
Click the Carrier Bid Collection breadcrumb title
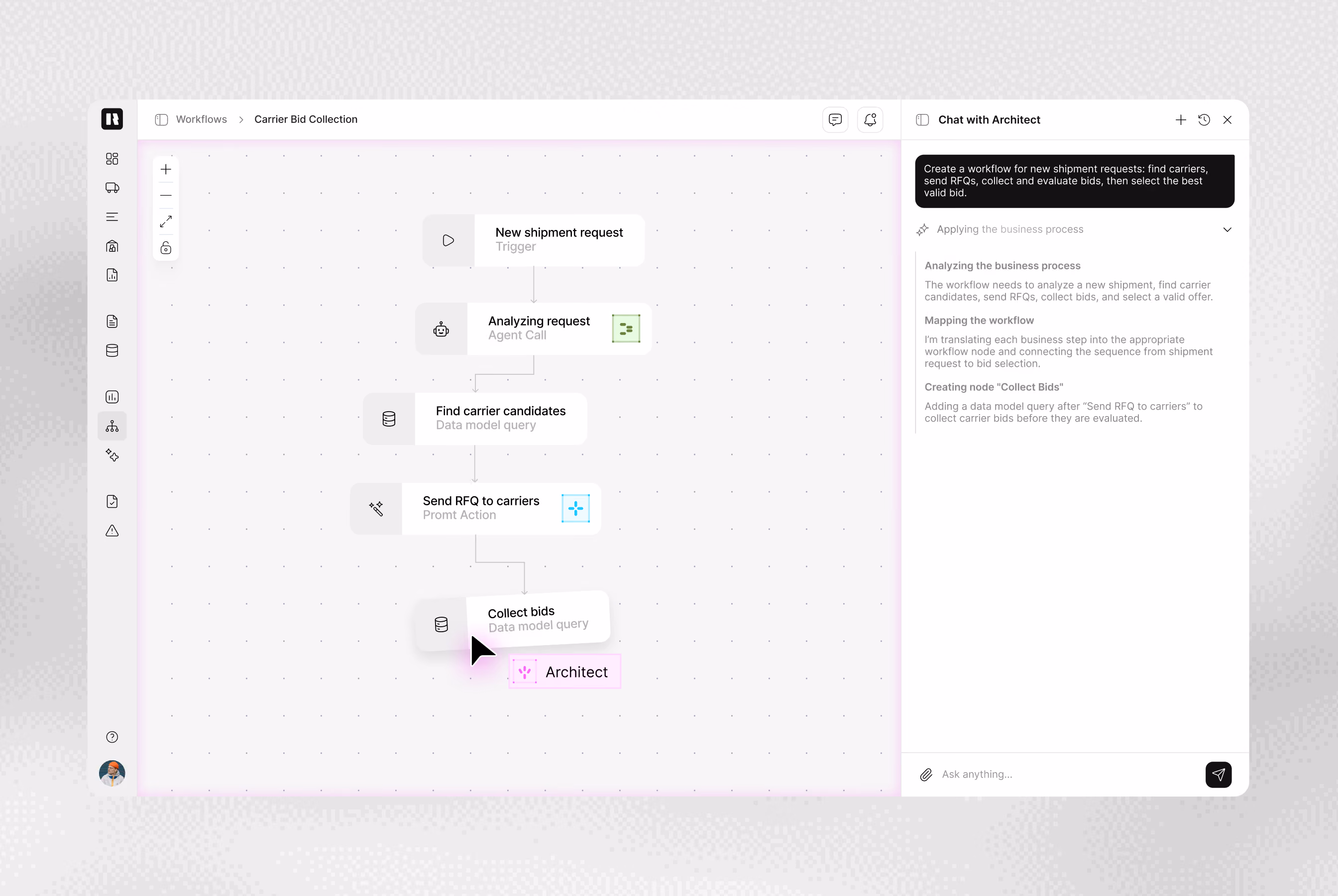point(306,119)
